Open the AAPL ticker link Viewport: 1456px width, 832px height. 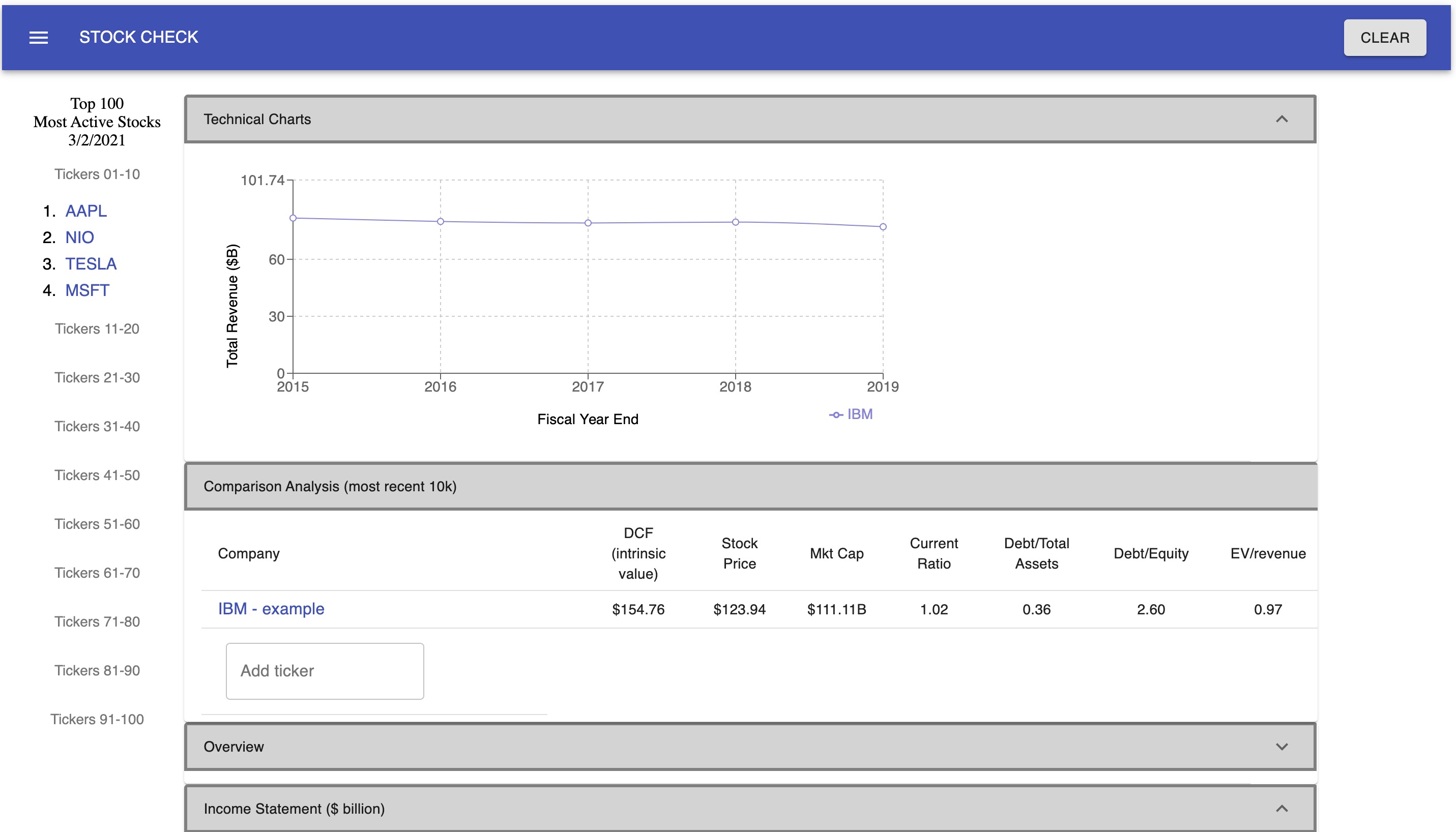point(86,211)
